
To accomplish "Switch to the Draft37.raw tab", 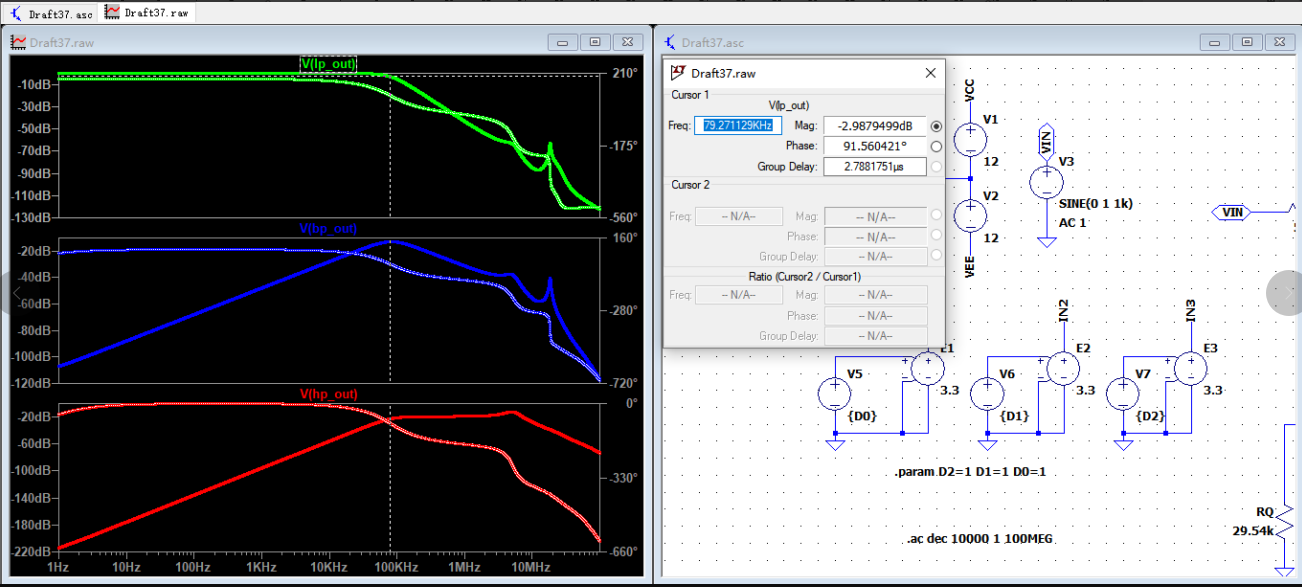I will coord(147,12).
